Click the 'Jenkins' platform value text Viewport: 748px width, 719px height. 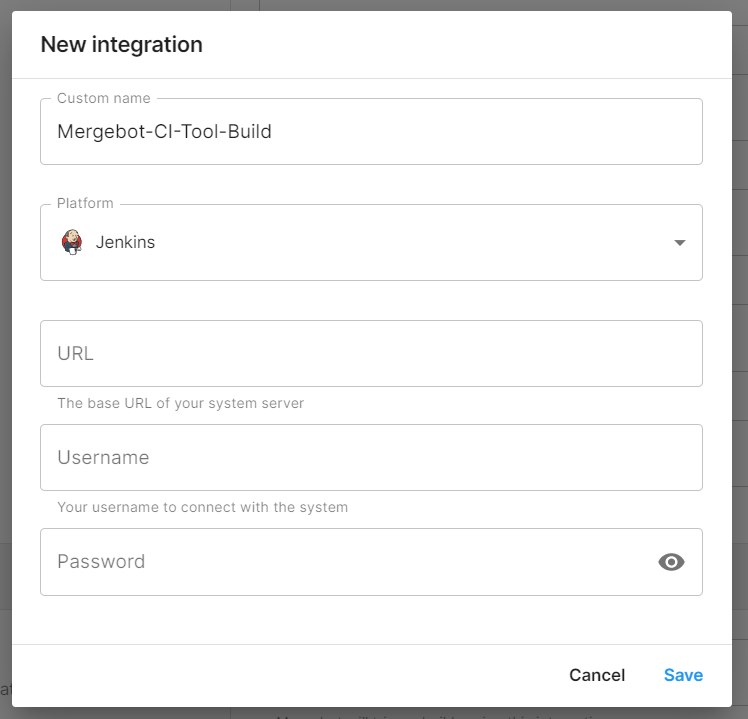pyautogui.click(x=125, y=242)
